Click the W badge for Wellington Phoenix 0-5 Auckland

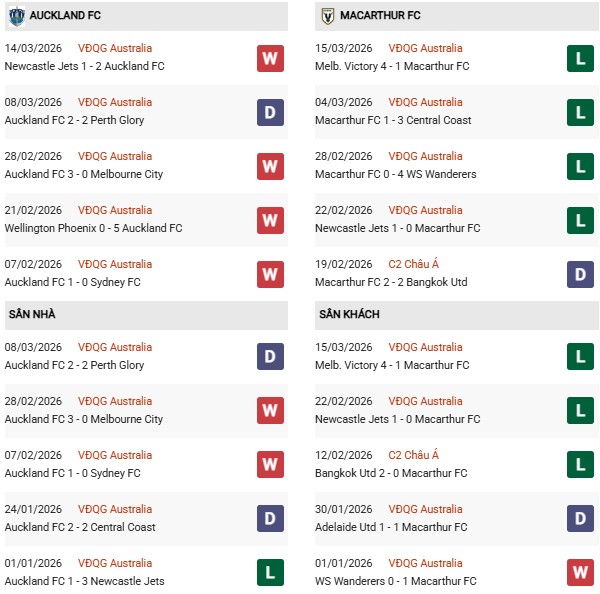click(270, 220)
